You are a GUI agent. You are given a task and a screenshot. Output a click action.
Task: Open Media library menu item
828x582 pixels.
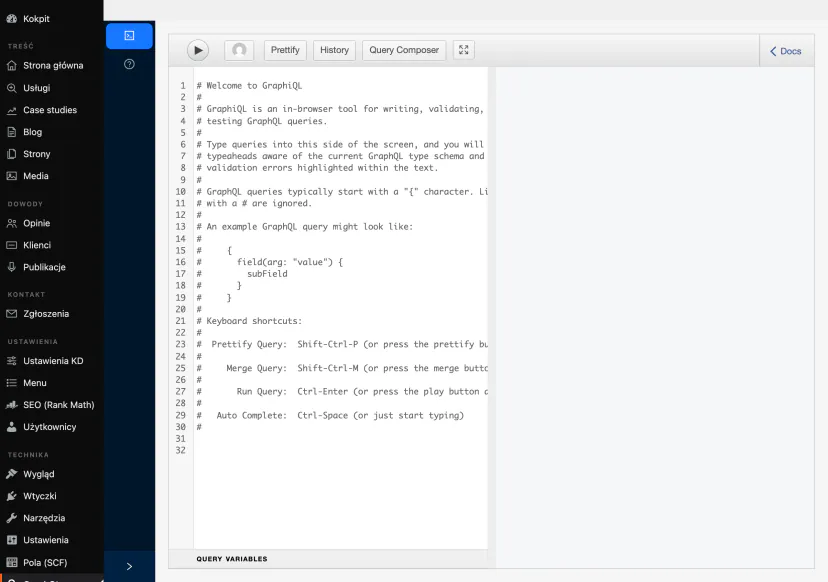click(52, 176)
